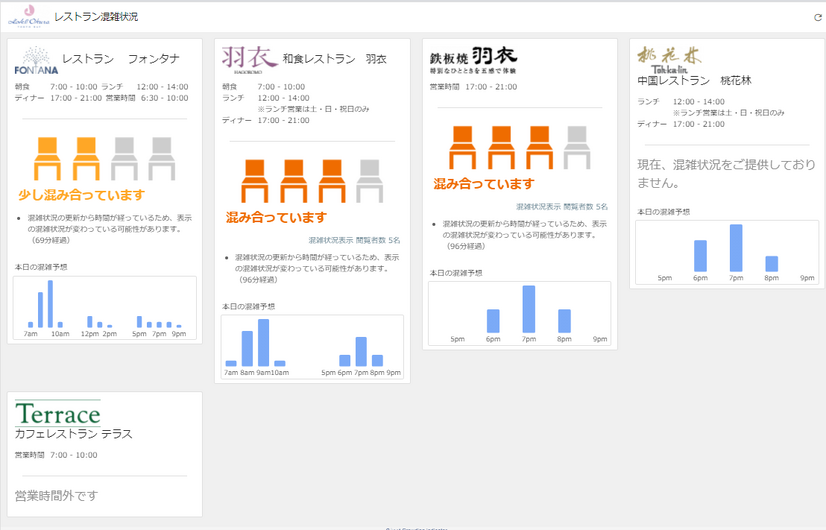826x530 pixels.
Task: Click the 9am bar in 和食レストラン 羽衣 chart
Action: pyautogui.click(x=264, y=343)
